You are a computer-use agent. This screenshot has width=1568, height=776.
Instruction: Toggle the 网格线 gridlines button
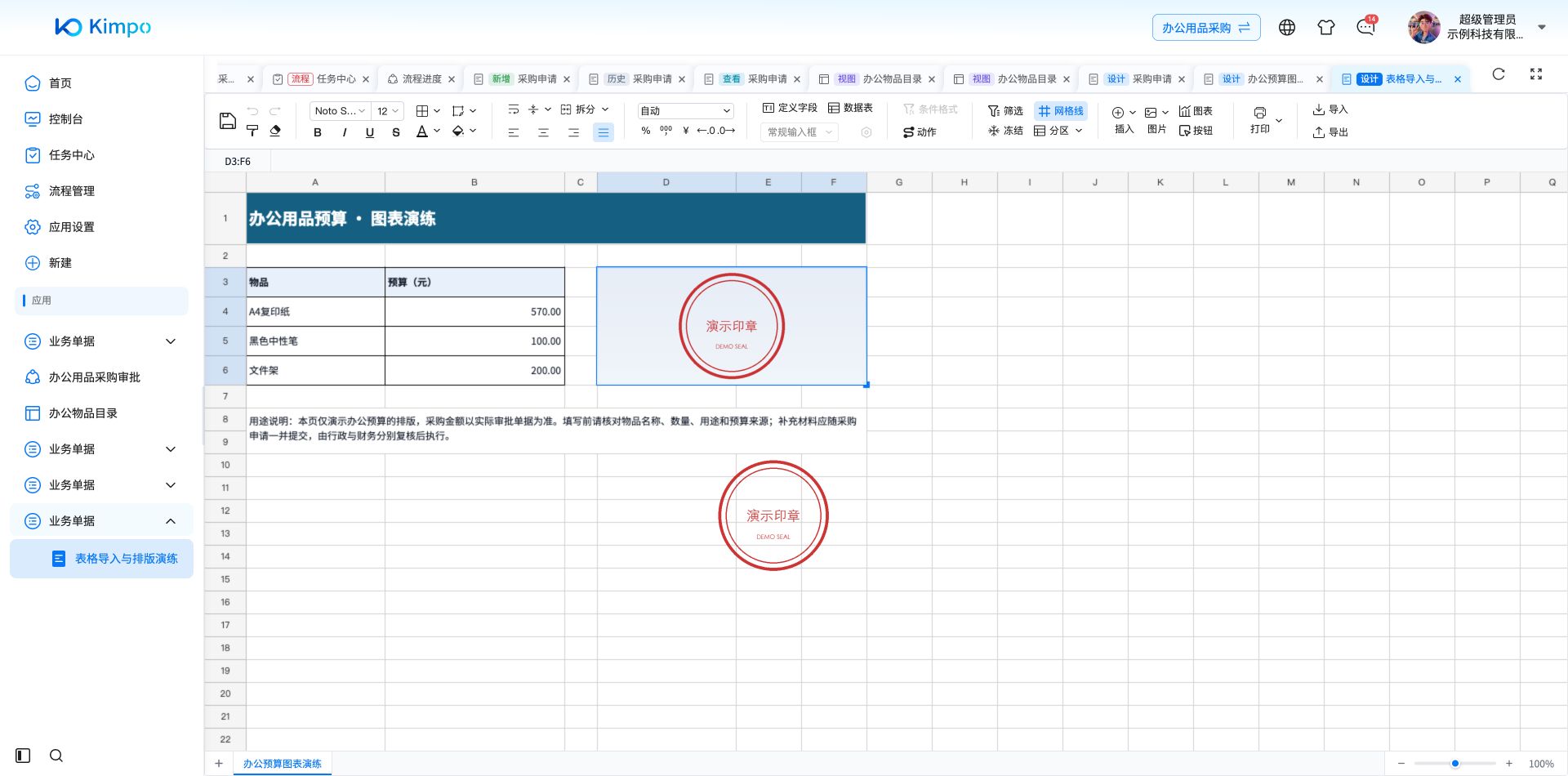tap(1061, 111)
